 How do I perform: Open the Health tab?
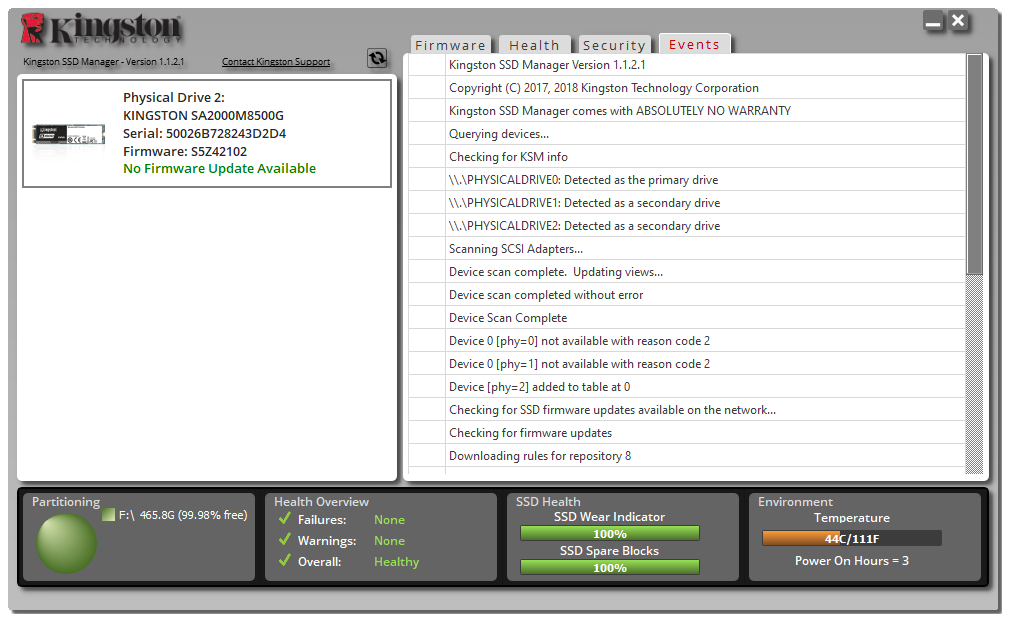click(x=535, y=44)
